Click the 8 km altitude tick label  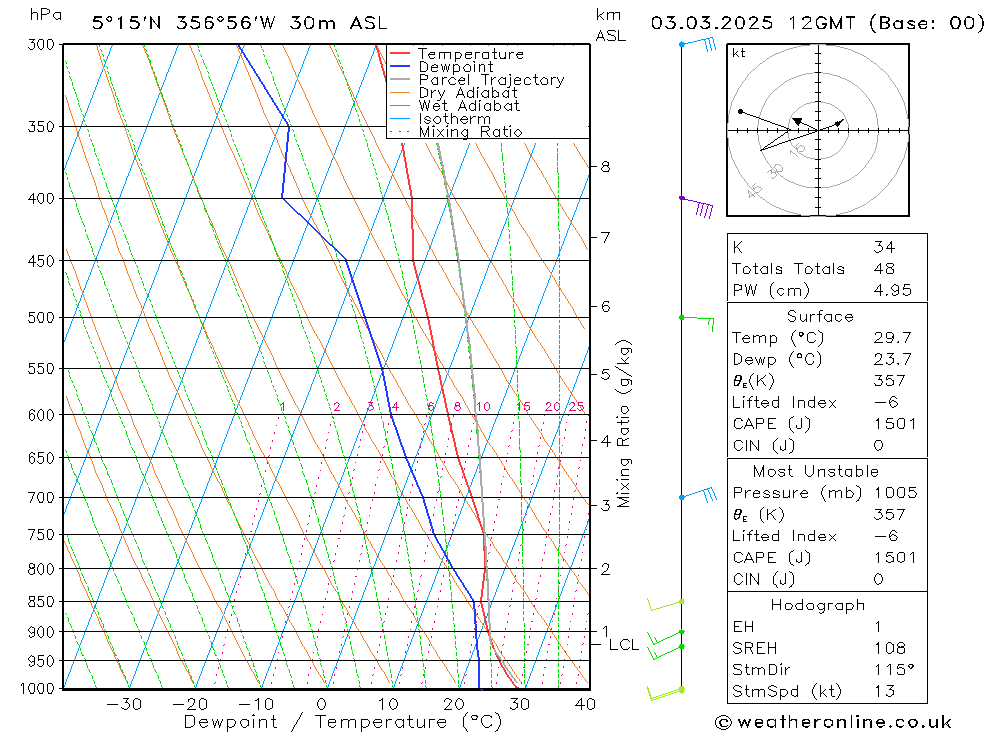coord(605,167)
